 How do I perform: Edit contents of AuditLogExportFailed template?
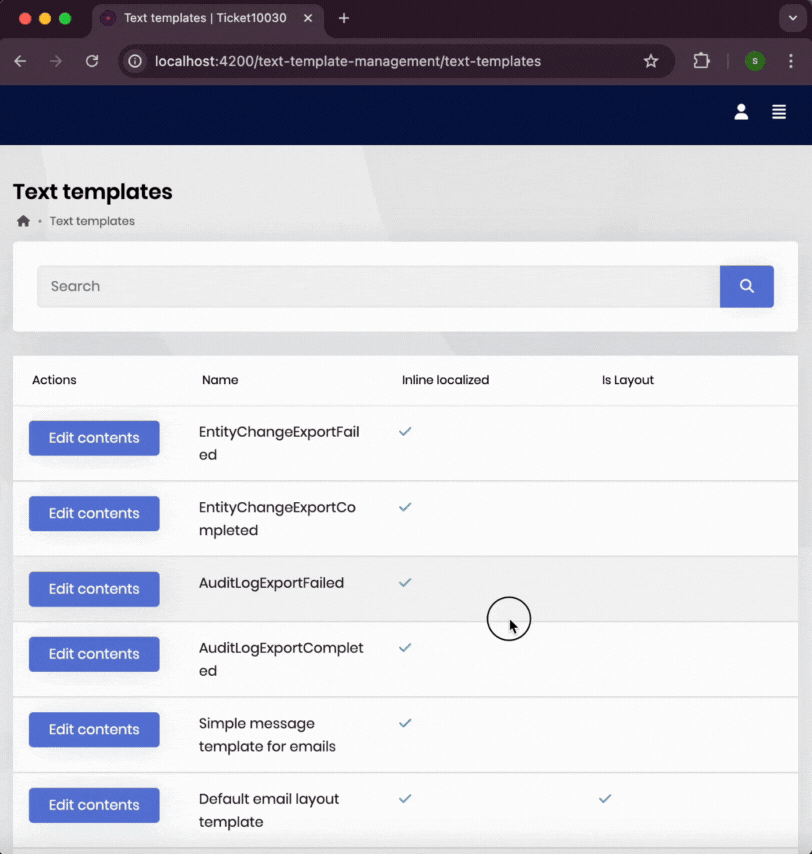coord(94,589)
